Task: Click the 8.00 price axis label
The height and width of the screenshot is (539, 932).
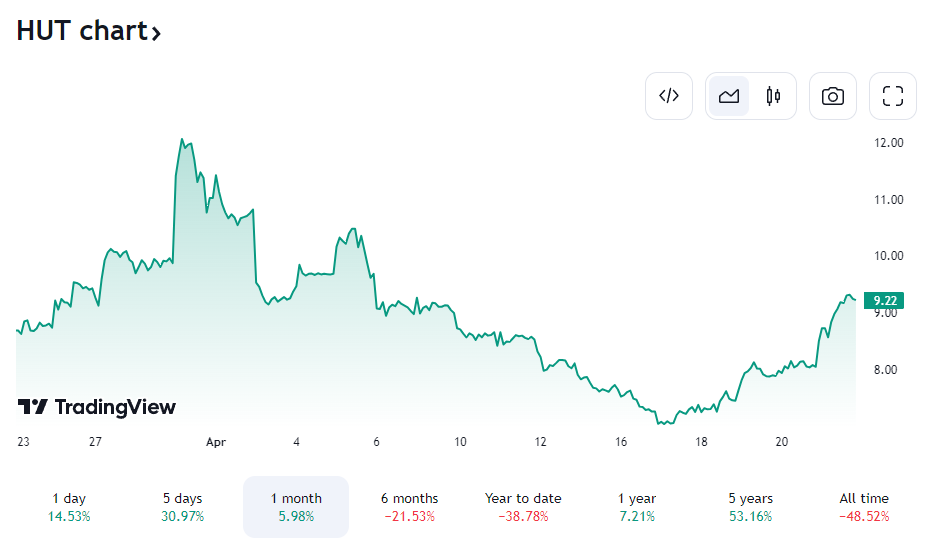Action: pos(885,370)
